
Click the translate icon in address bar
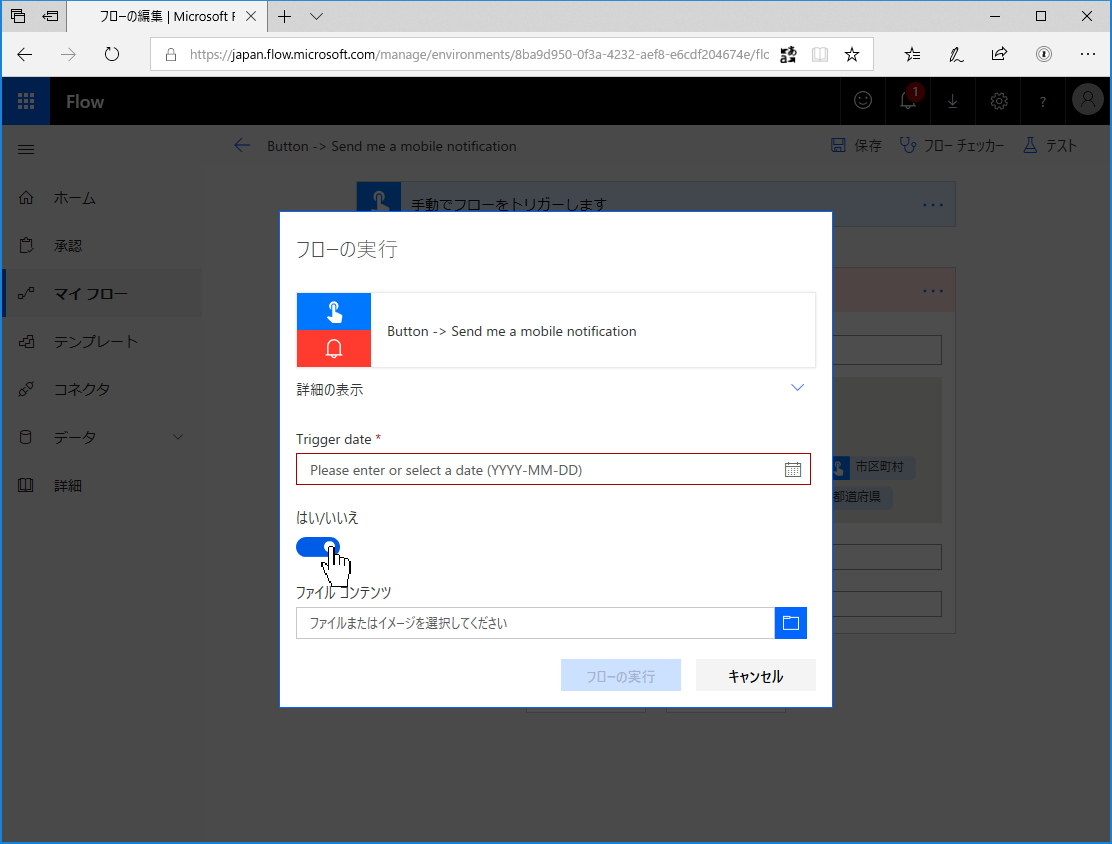tap(788, 55)
